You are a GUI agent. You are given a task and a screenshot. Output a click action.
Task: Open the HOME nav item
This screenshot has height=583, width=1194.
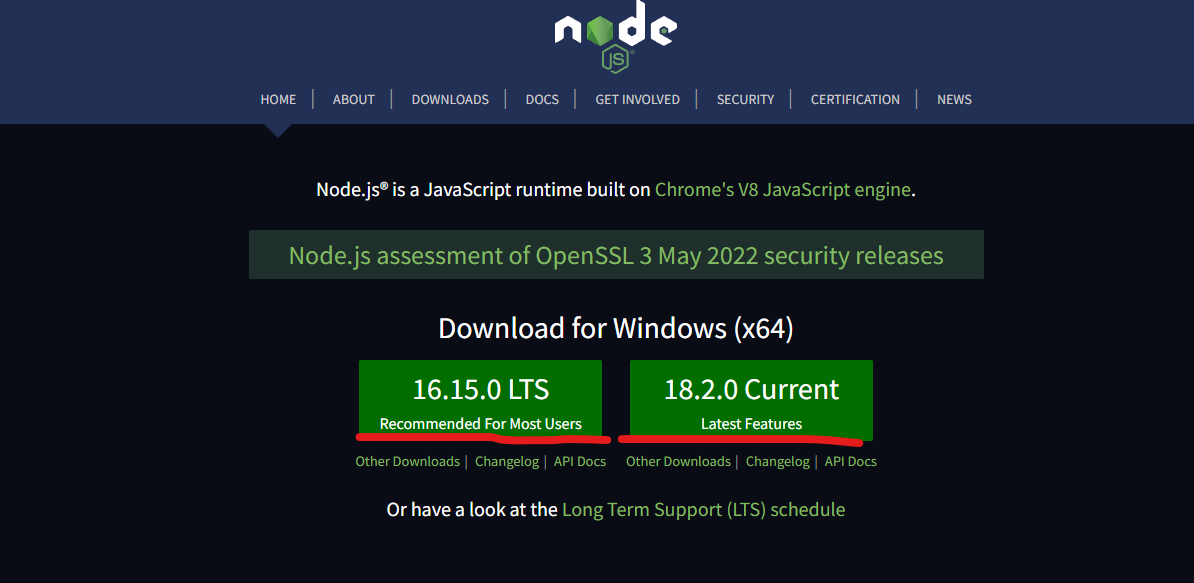point(278,99)
